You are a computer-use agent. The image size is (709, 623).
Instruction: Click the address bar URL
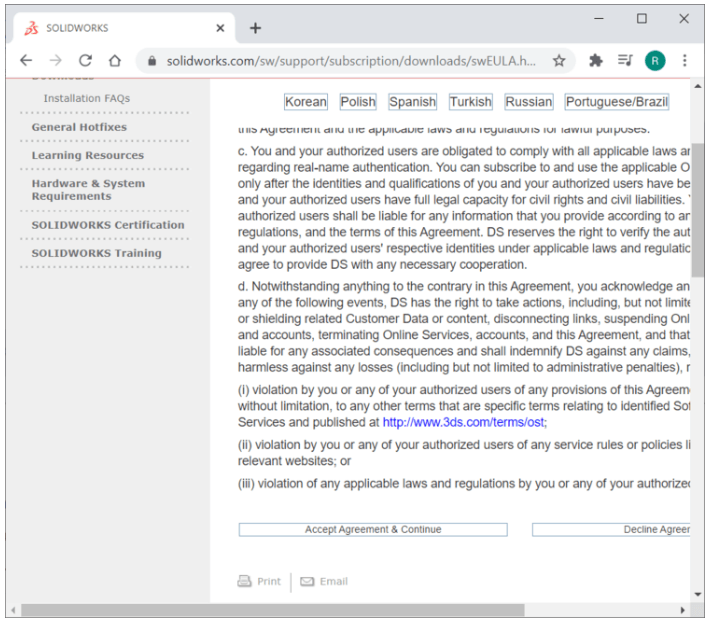tap(351, 61)
